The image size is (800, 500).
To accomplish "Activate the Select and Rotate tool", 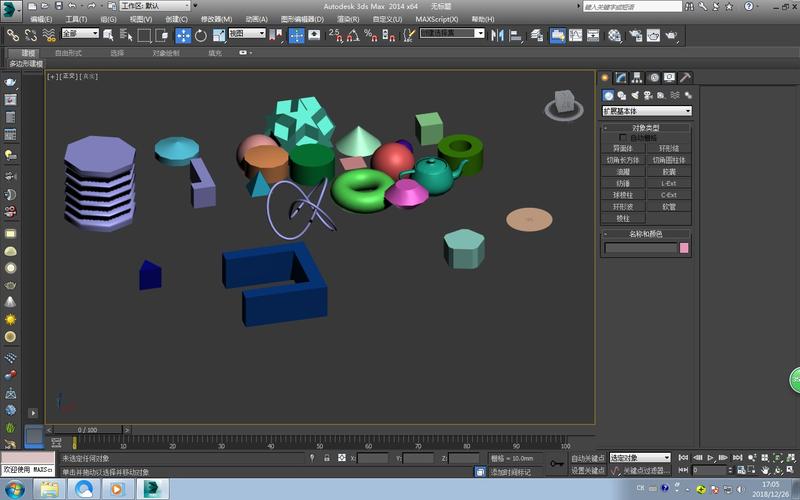I will pyautogui.click(x=201, y=35).
